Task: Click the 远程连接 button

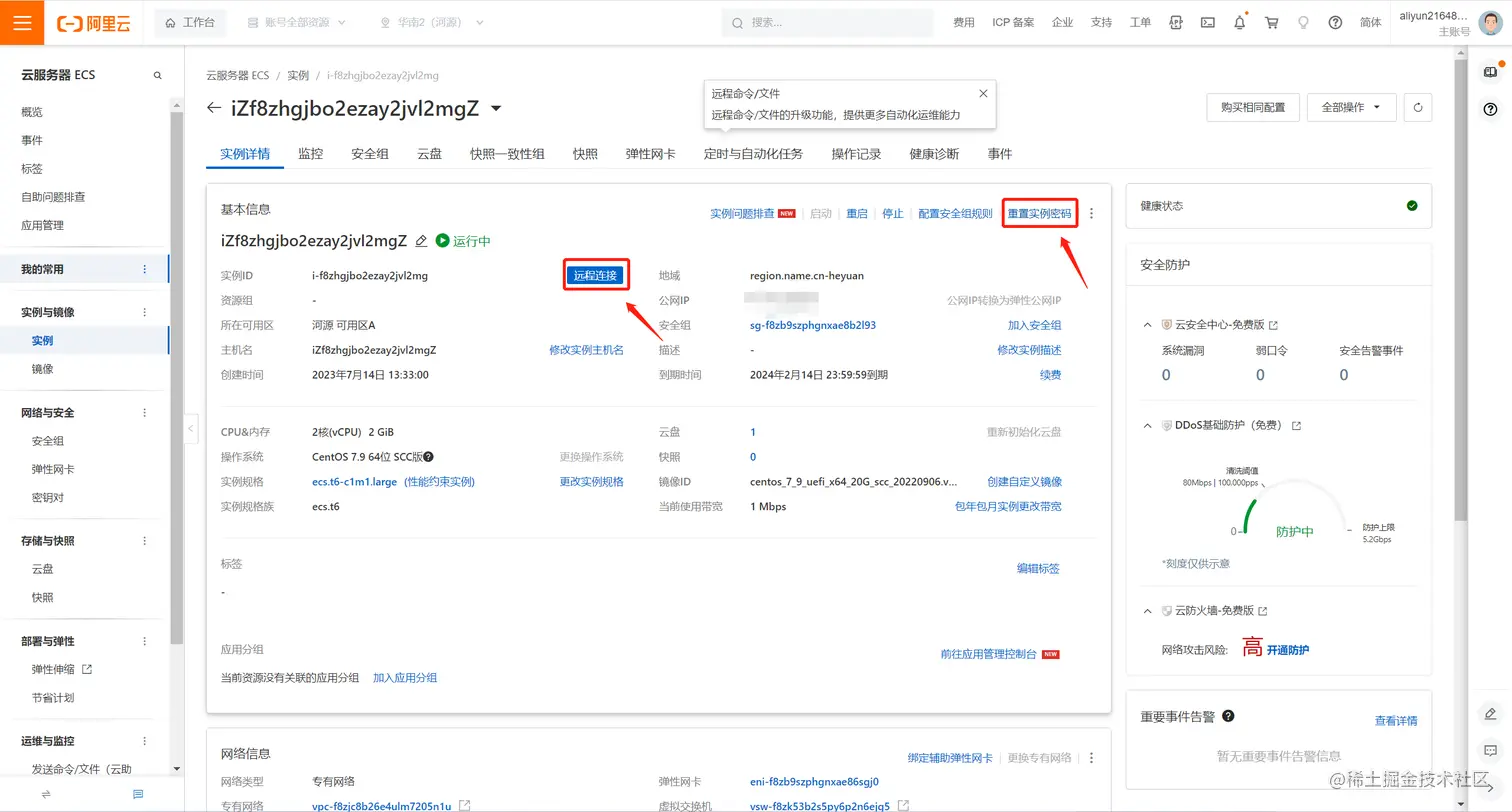Action: pyautogui.click(x=595, y=275)
